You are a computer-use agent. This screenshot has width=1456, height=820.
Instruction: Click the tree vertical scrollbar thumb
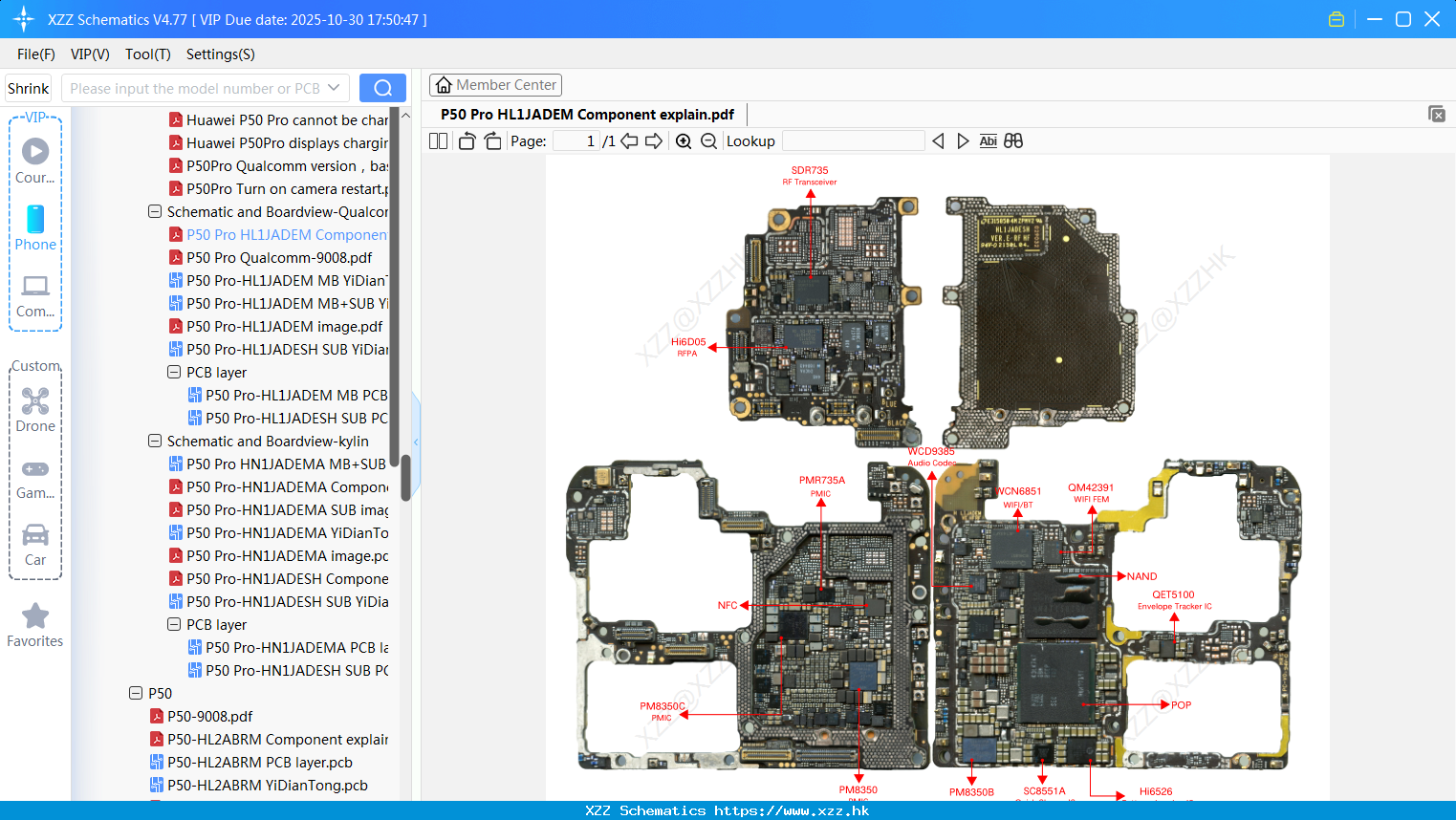tap(405, 476)
